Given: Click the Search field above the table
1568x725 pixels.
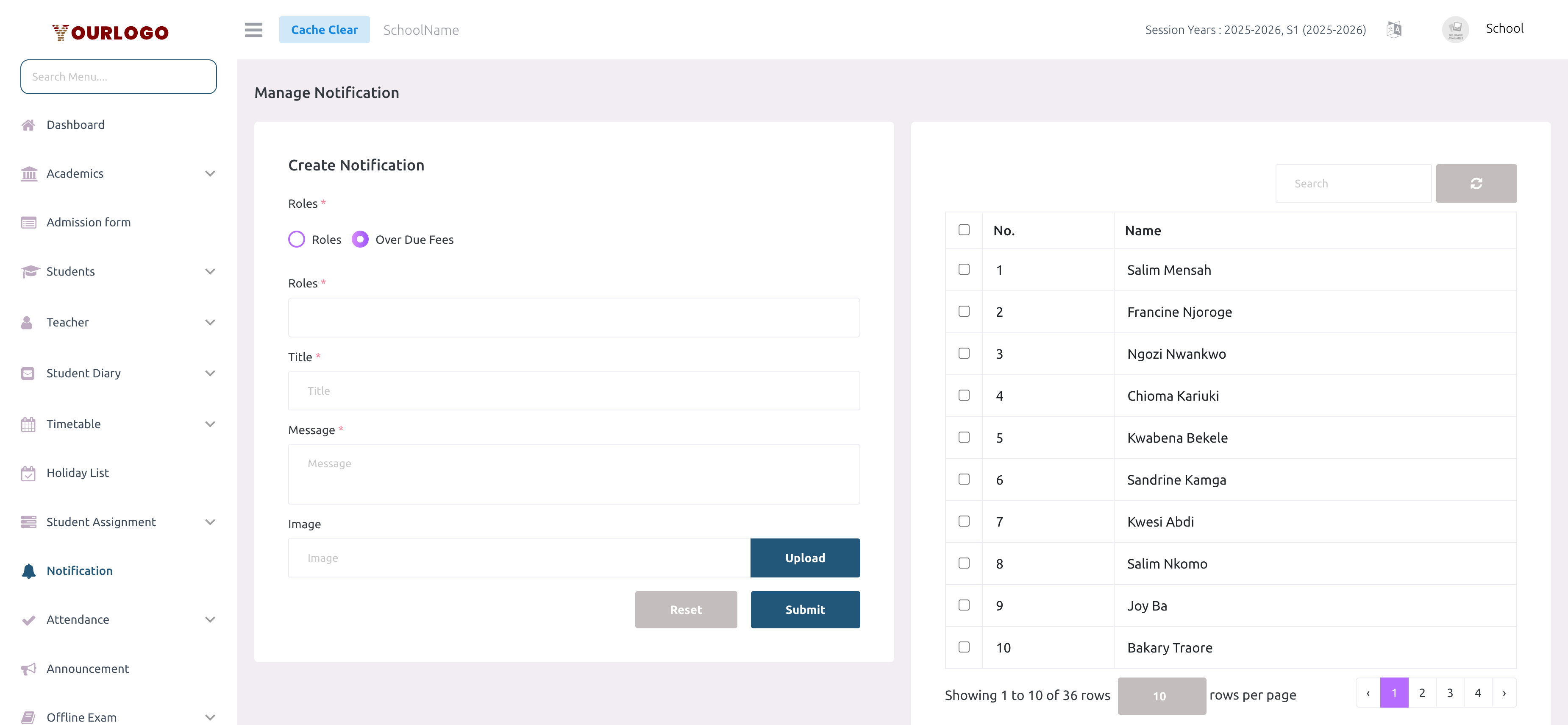Looking at the screenshot, I should [1353, 183].
